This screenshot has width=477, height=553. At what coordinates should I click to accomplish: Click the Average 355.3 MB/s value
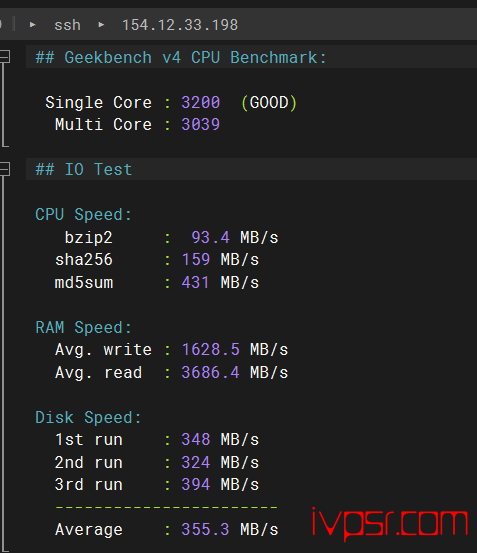[x=230, y=529]
